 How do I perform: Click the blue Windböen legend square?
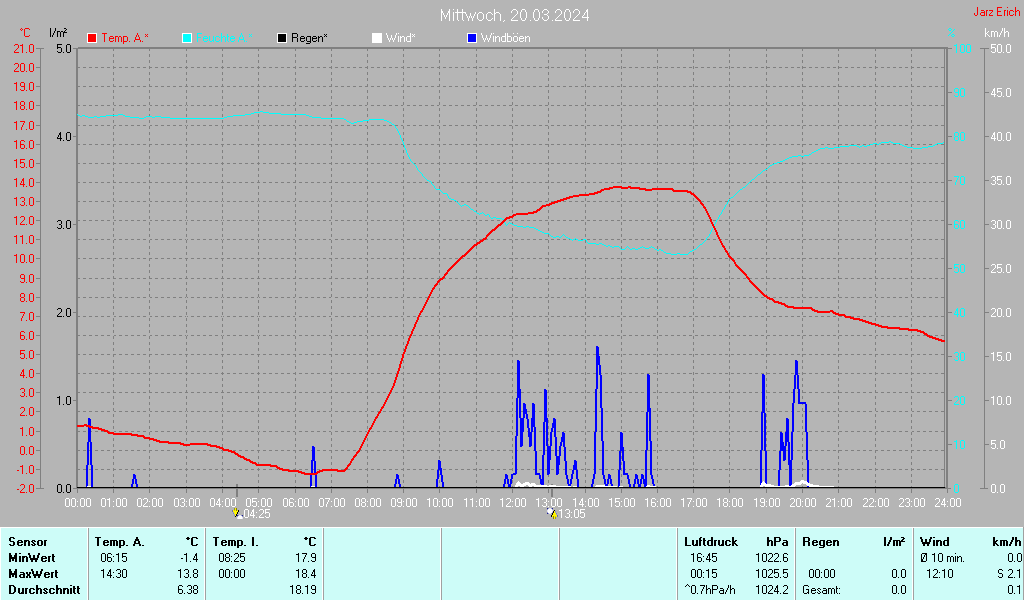pyautogui.click(x=472, y=38)
